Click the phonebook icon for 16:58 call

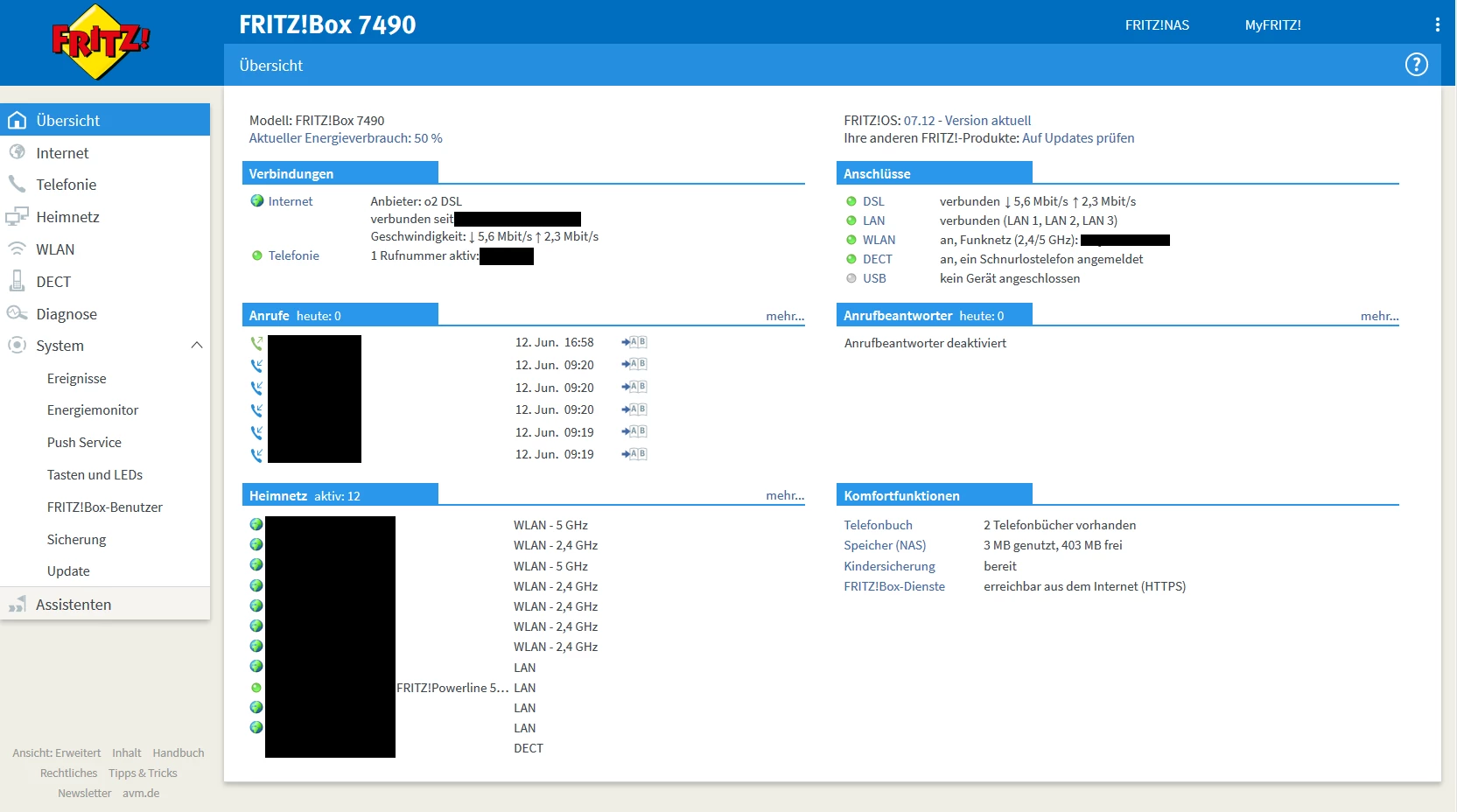click(x=634, y=342)
